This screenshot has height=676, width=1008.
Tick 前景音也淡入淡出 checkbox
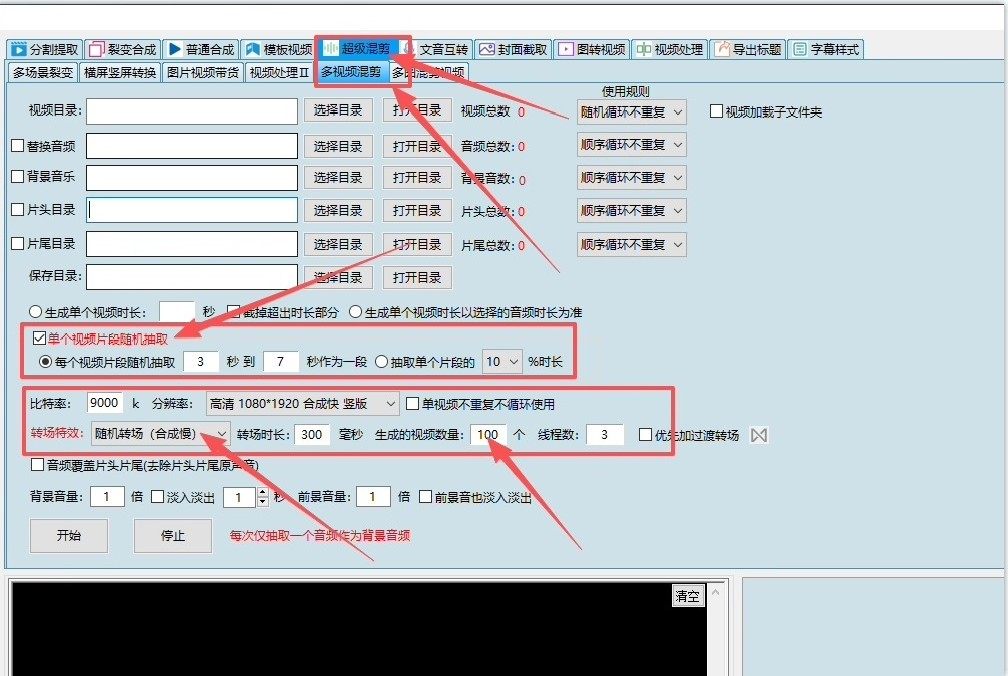(425, 497)
